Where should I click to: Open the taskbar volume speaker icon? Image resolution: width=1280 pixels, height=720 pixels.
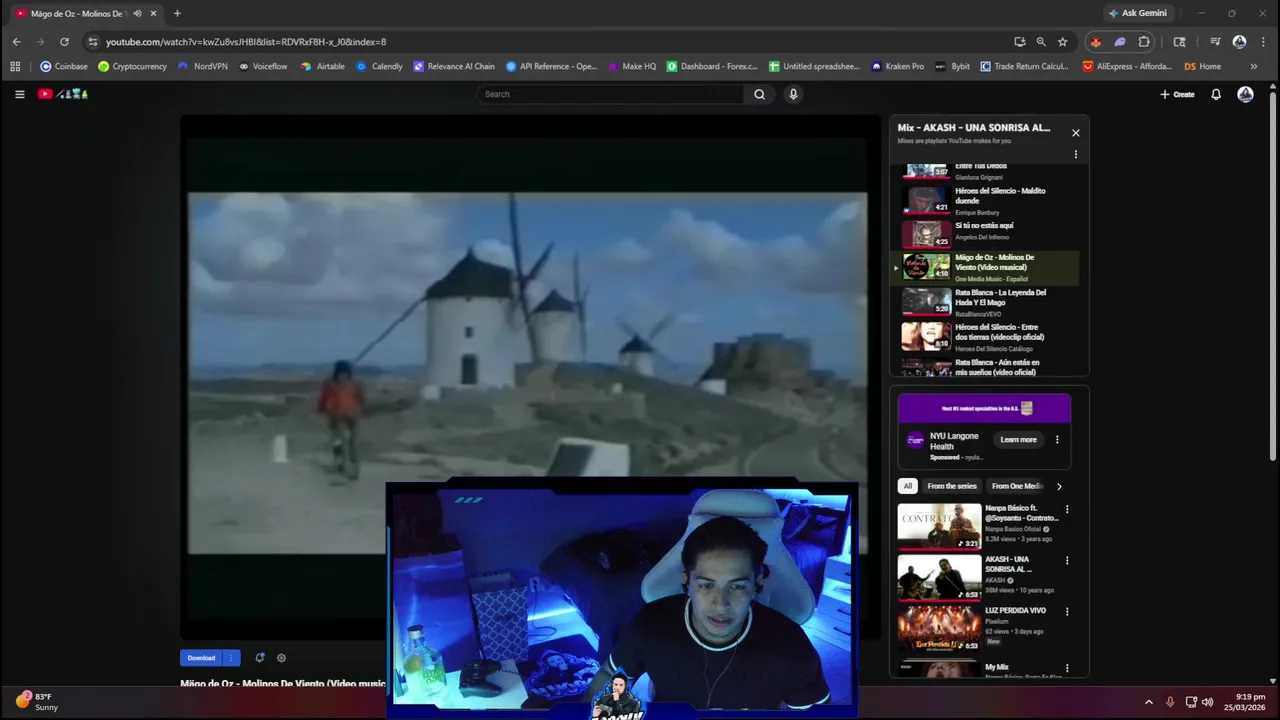point(1207,702)
